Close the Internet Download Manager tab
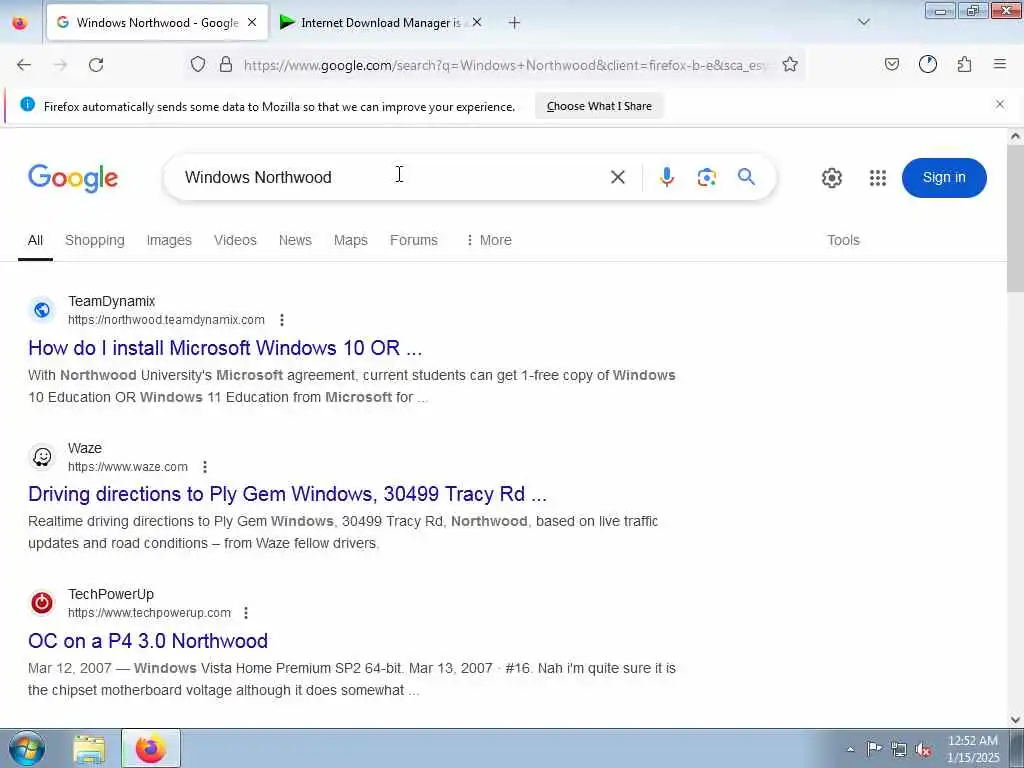The height and width of the screenshot is (768, 1024). tap(477, 23)
